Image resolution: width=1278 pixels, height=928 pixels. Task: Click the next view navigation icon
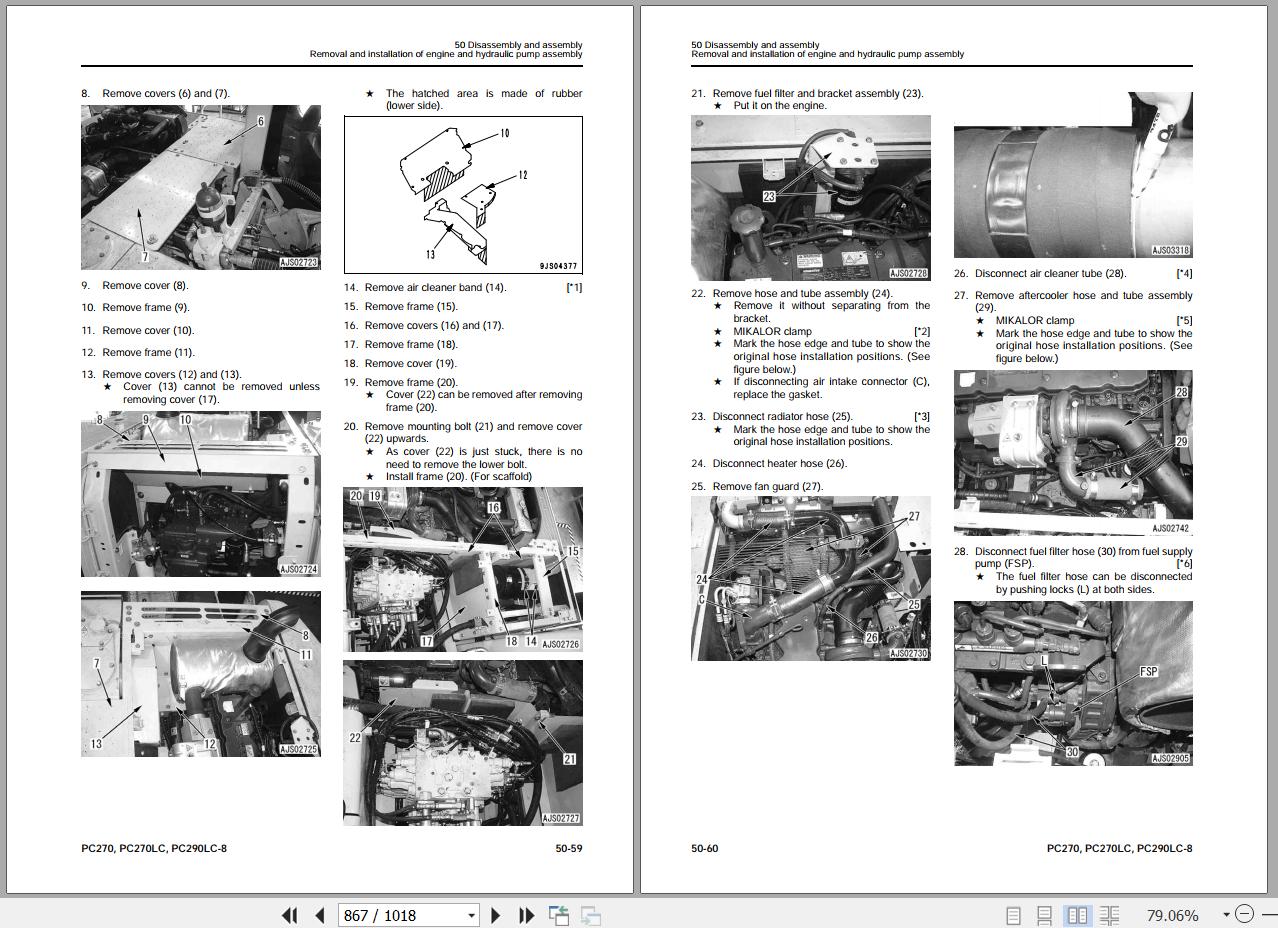pos(590,915)
